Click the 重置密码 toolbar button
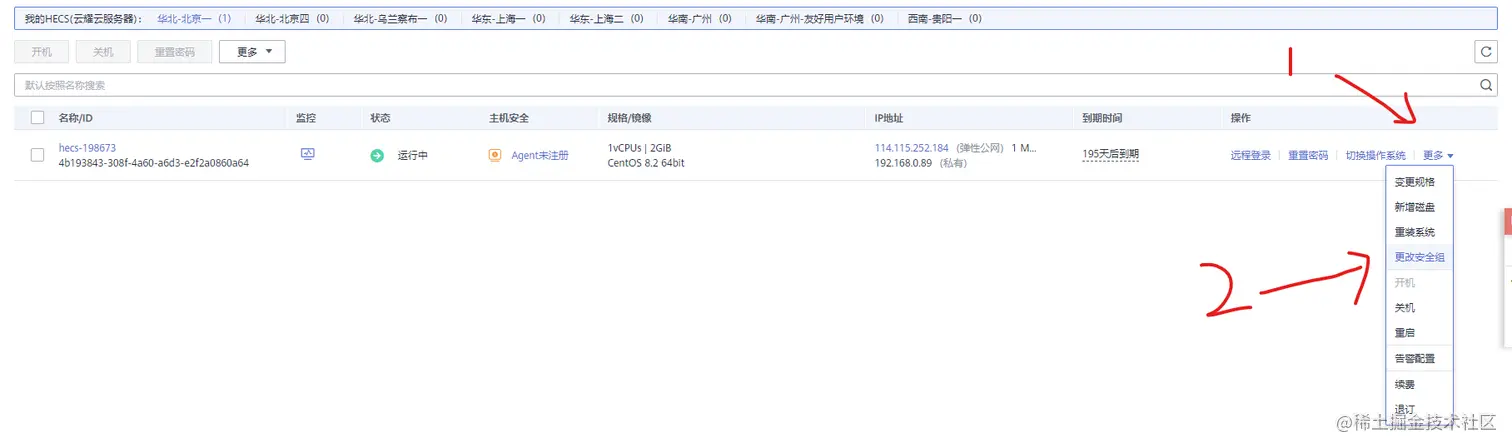1512x448 pixels. [x=175, y=52]
